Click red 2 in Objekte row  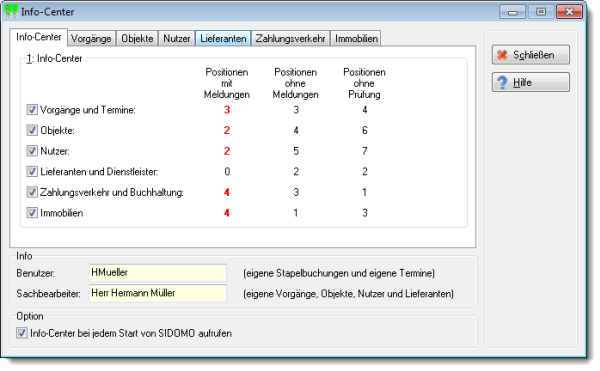[x=227, y=130]
